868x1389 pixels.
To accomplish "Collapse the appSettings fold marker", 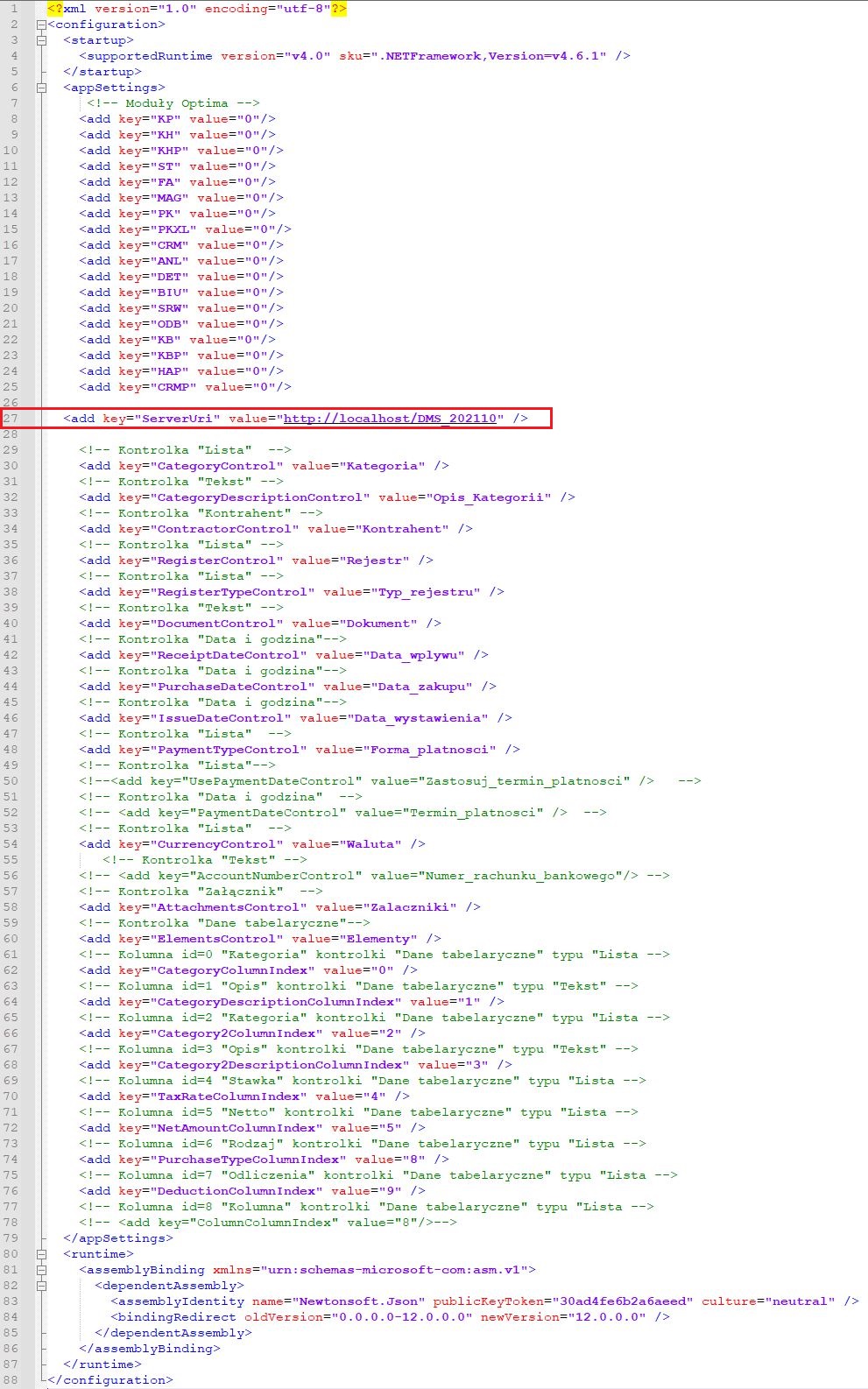I will pos(41,88).
